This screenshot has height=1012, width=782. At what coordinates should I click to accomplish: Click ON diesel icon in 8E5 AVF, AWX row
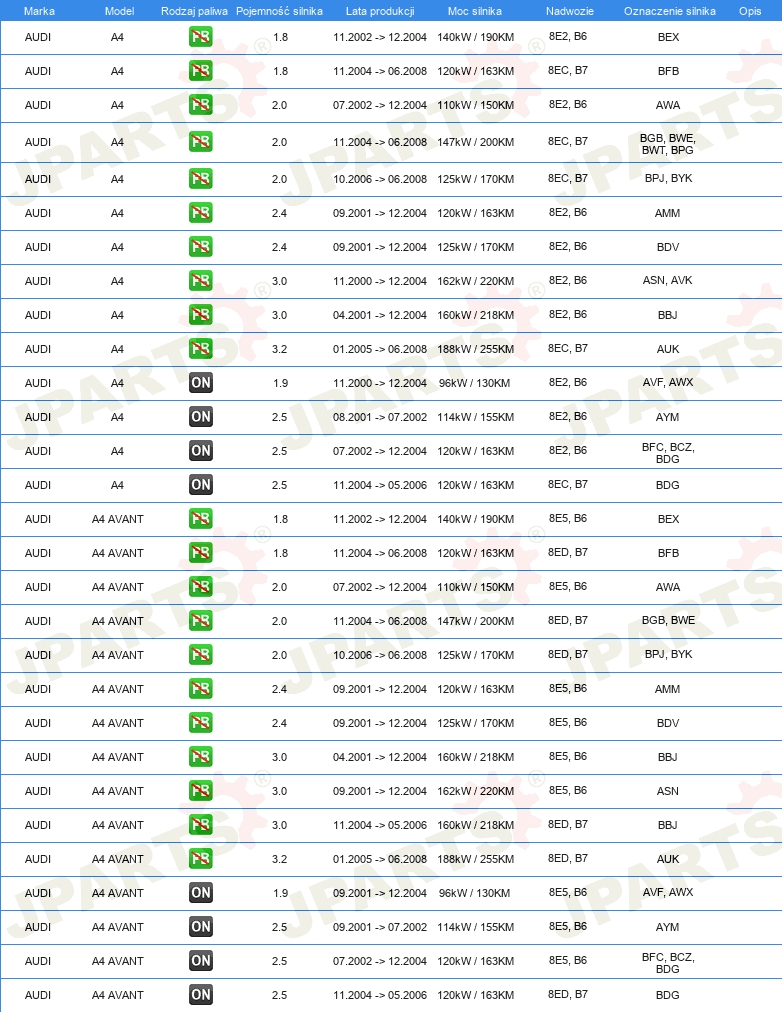click(x=201, y=893)
